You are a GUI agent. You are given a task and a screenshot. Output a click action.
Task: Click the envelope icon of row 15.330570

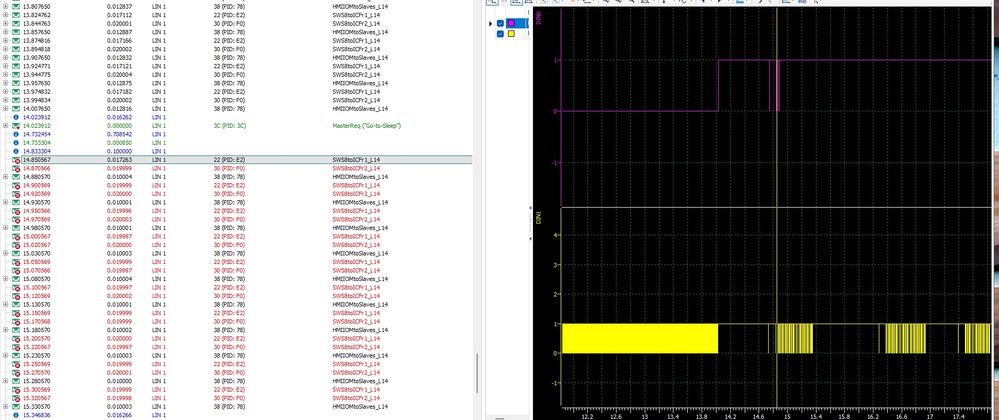click(15, 406)
